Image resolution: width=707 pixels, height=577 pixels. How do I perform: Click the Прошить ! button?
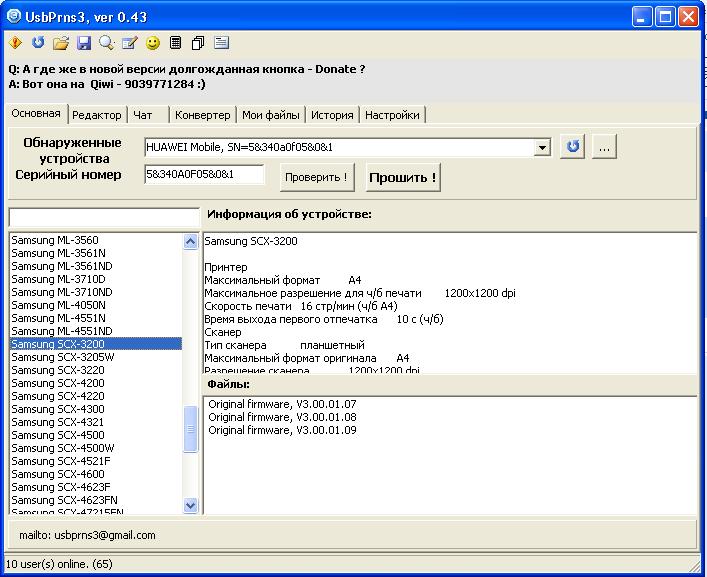[x=403, y=177]
